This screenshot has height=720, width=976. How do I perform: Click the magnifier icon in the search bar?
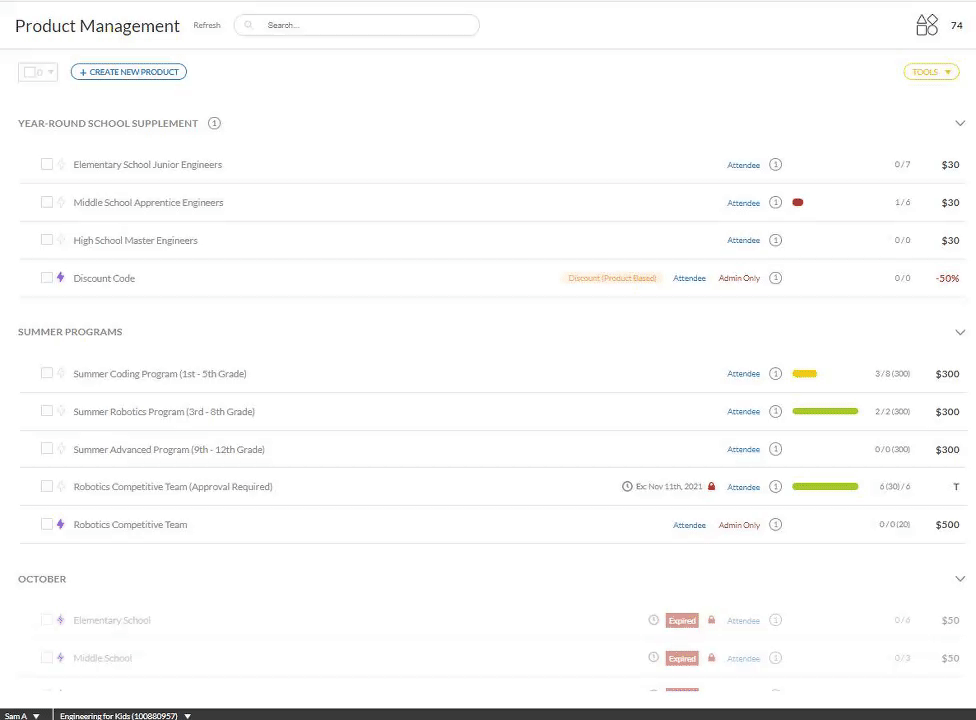[x=249, y=25]
